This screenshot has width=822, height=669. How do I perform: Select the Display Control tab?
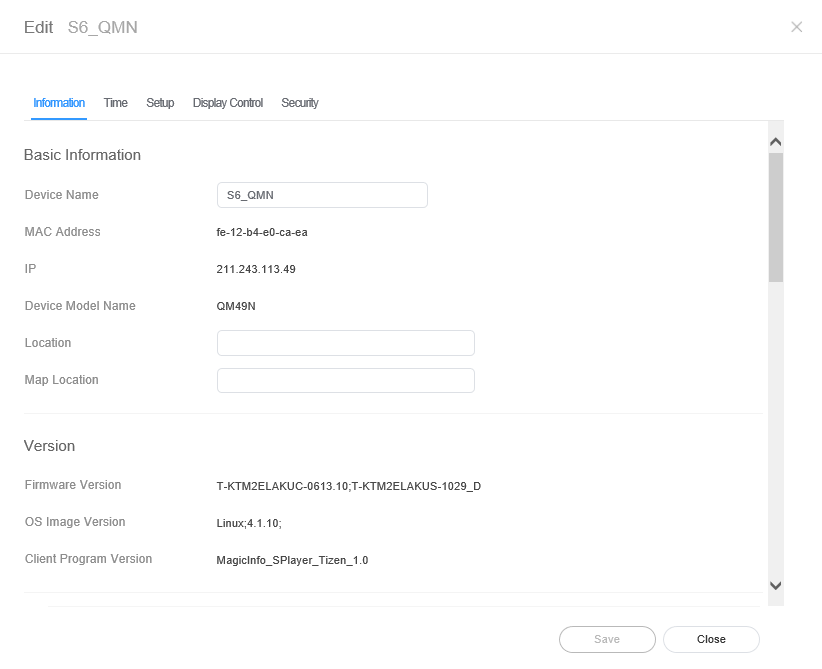(x=228, y=103)
